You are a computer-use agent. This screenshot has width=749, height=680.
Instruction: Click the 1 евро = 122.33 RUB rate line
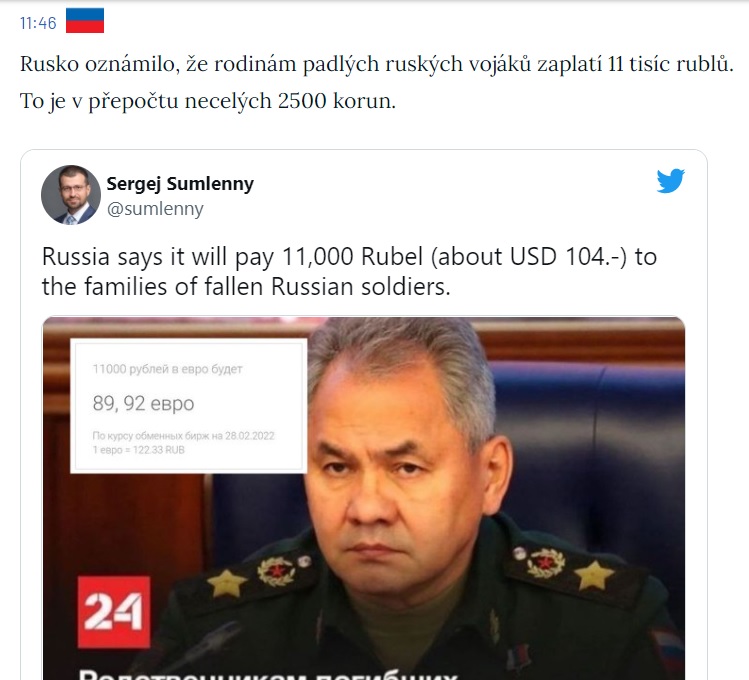pos(139,450)
